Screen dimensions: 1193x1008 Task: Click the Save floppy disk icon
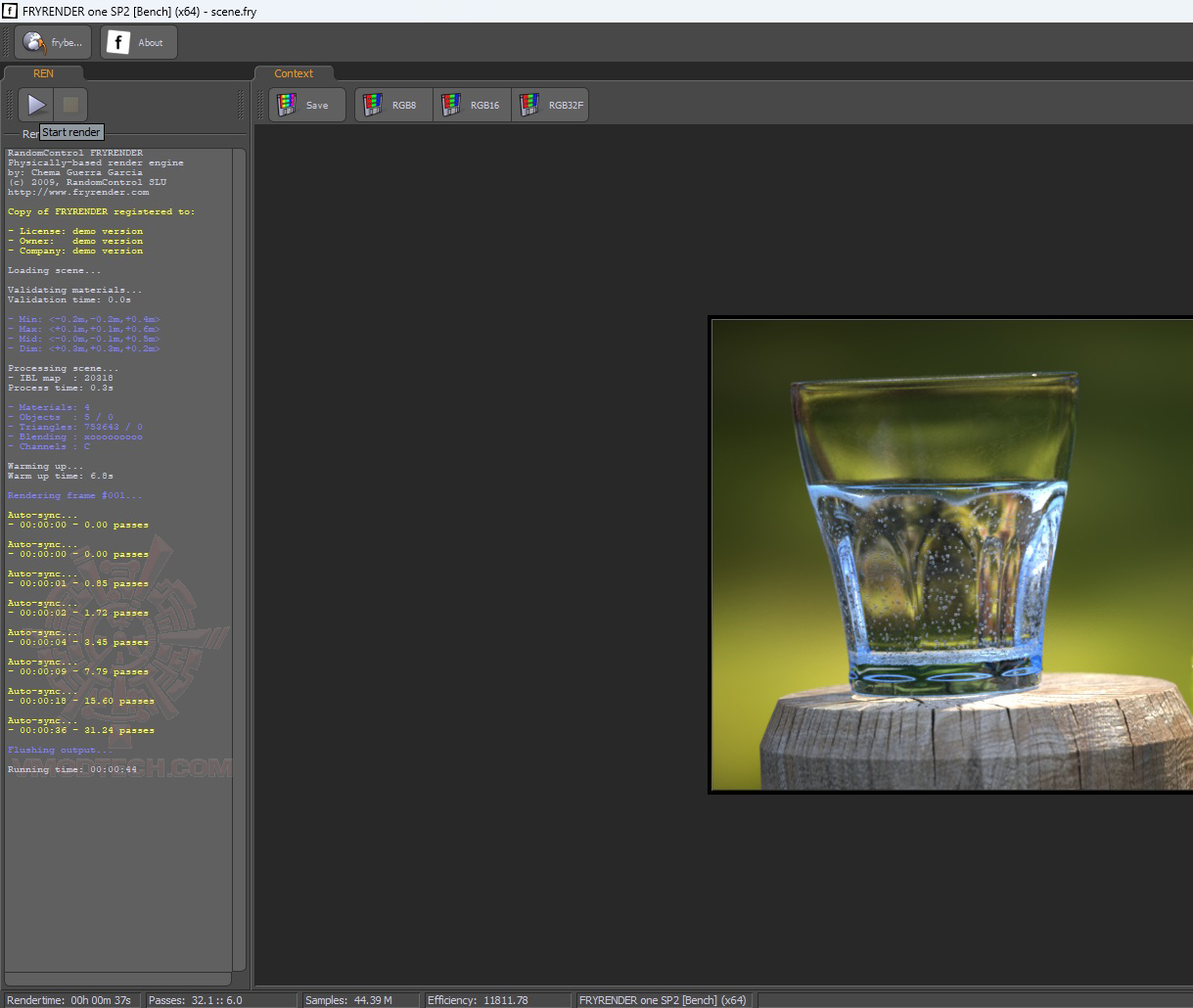pos(287,105)
